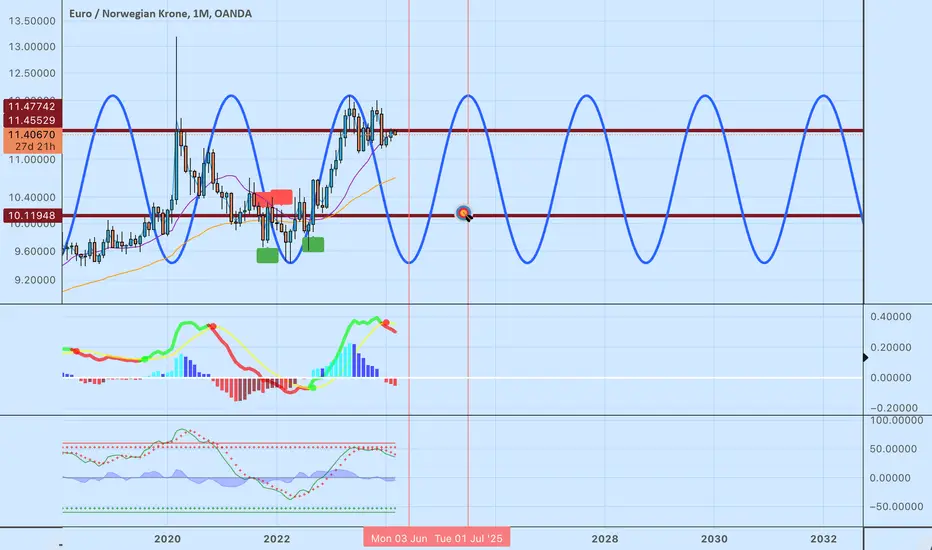This screenshot has height=550, width=932.
Task: Click the 2020 label on time axis
Action: (x=167, y=539)
